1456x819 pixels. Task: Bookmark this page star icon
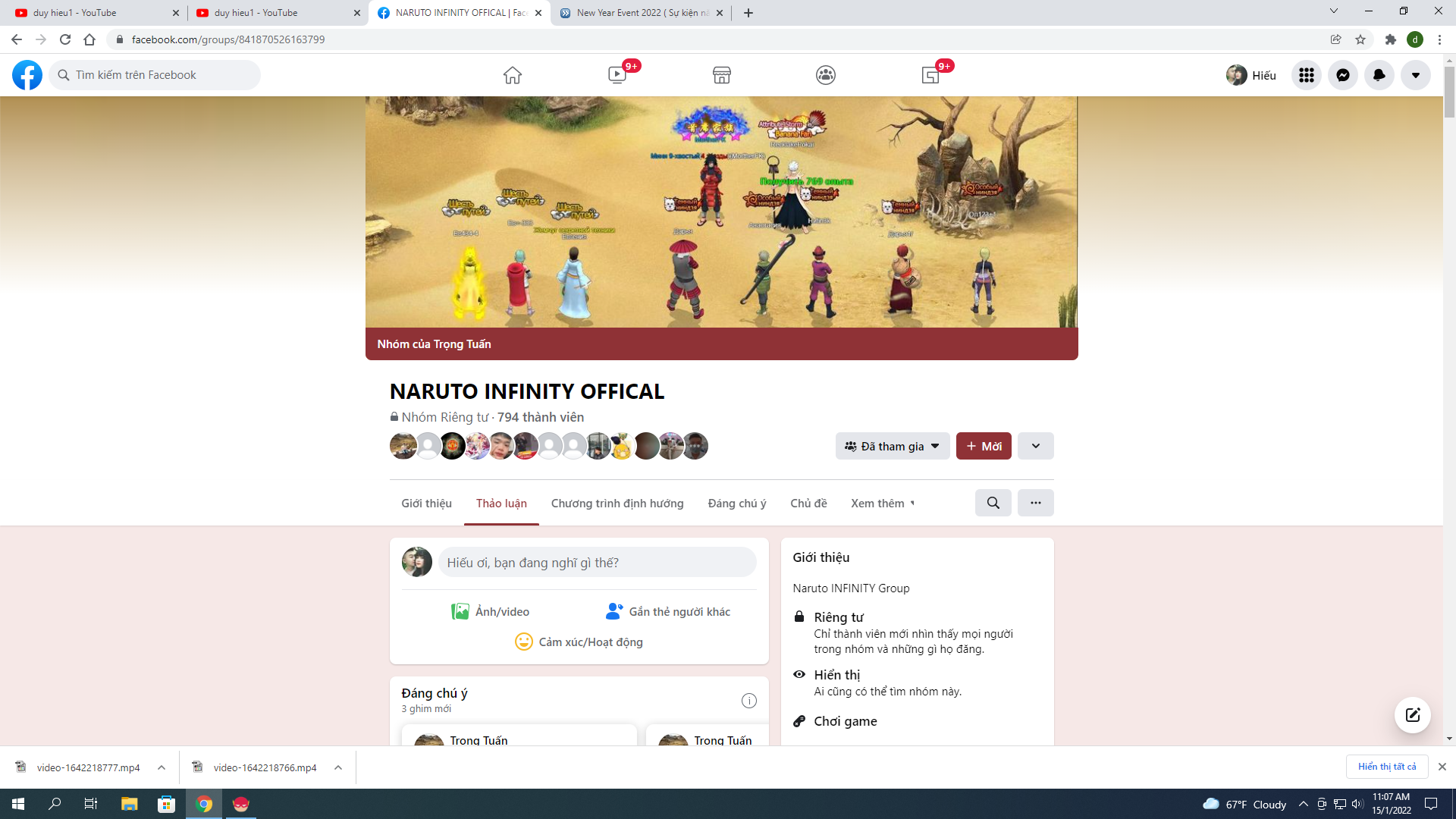pos(1360,39)
